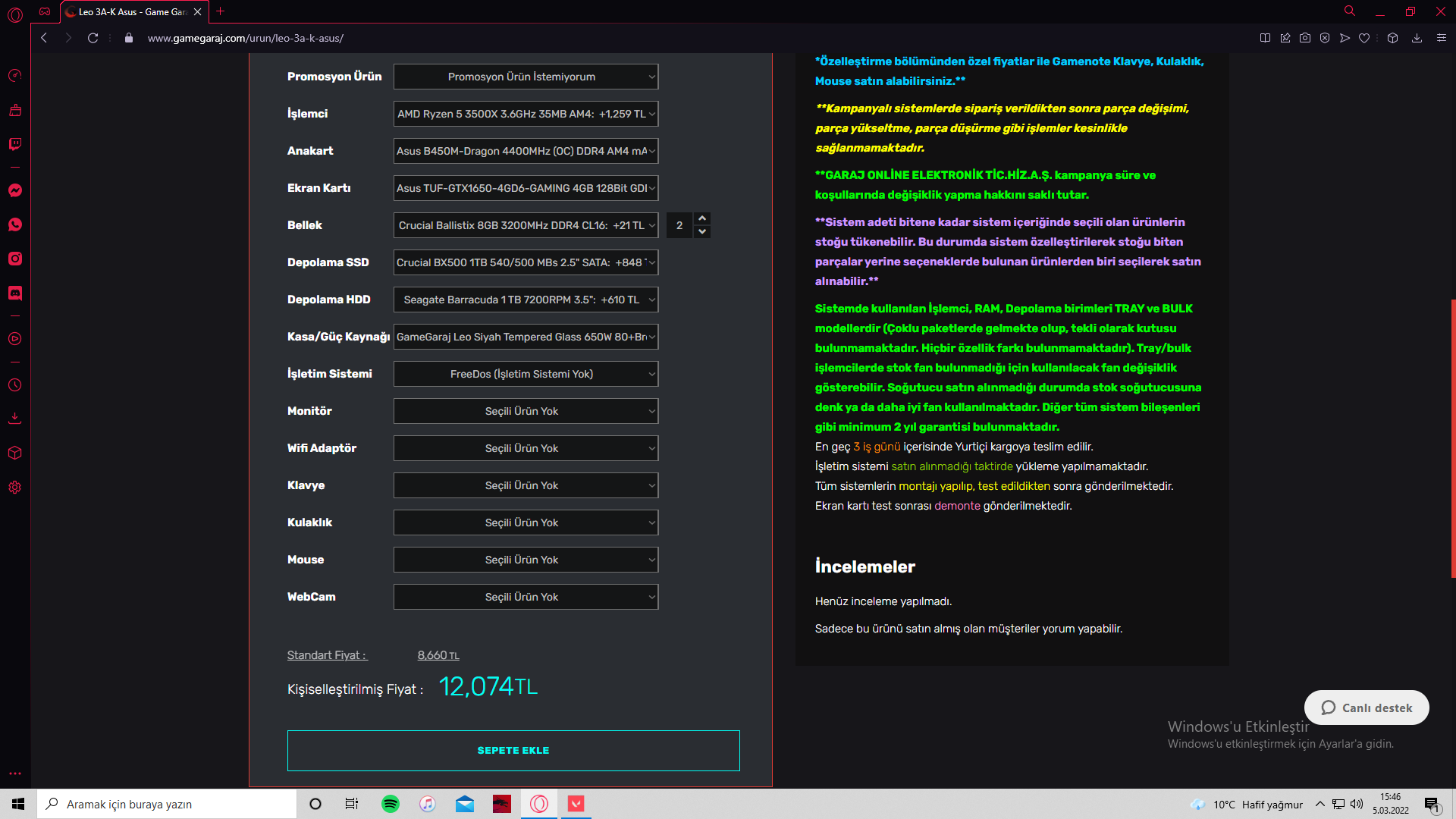
Task: Open Discord sidebar panel
Action: [15, 293]
